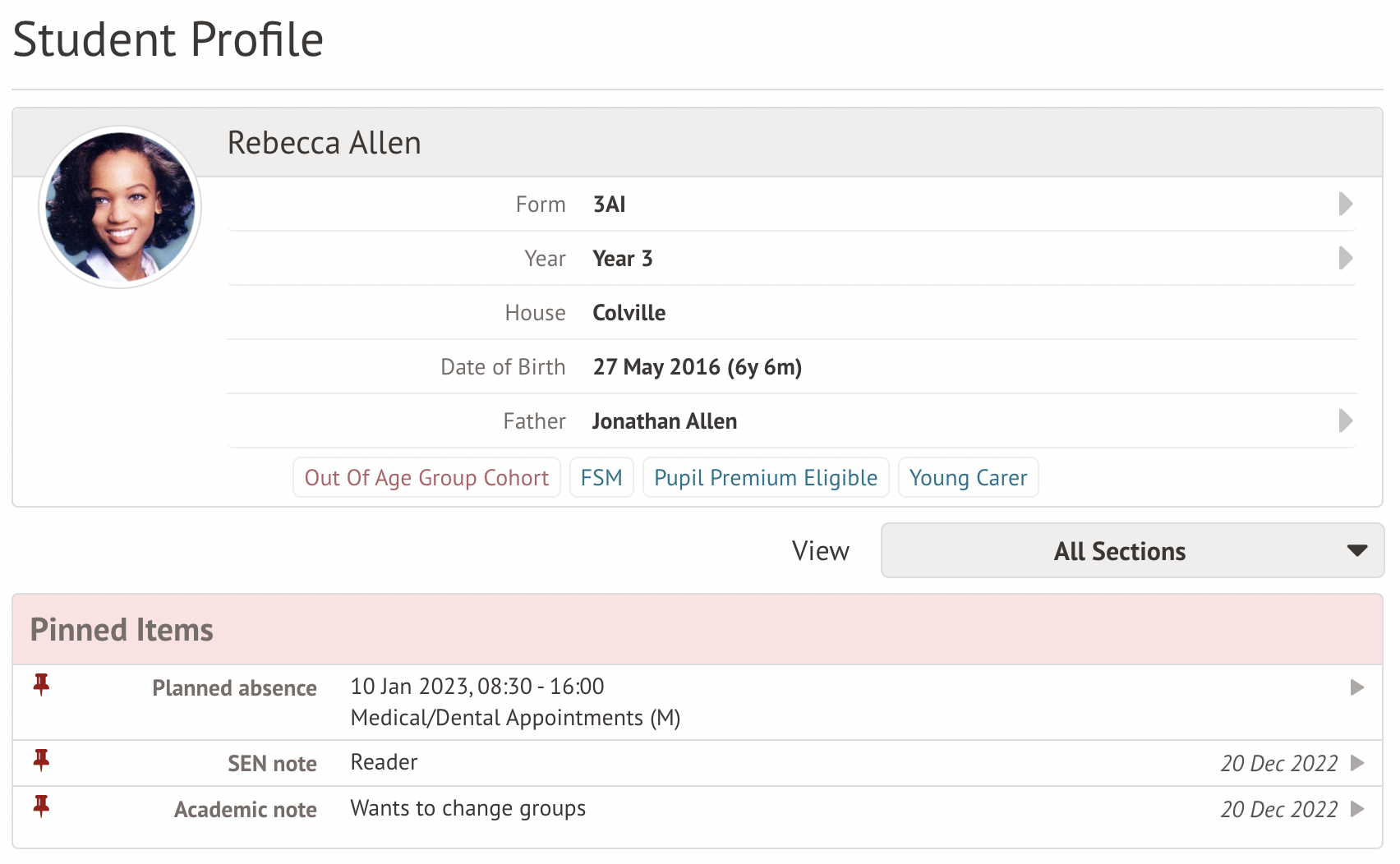Click the Pinned Items section header
1400x864 pixels.
pos(122,630)
